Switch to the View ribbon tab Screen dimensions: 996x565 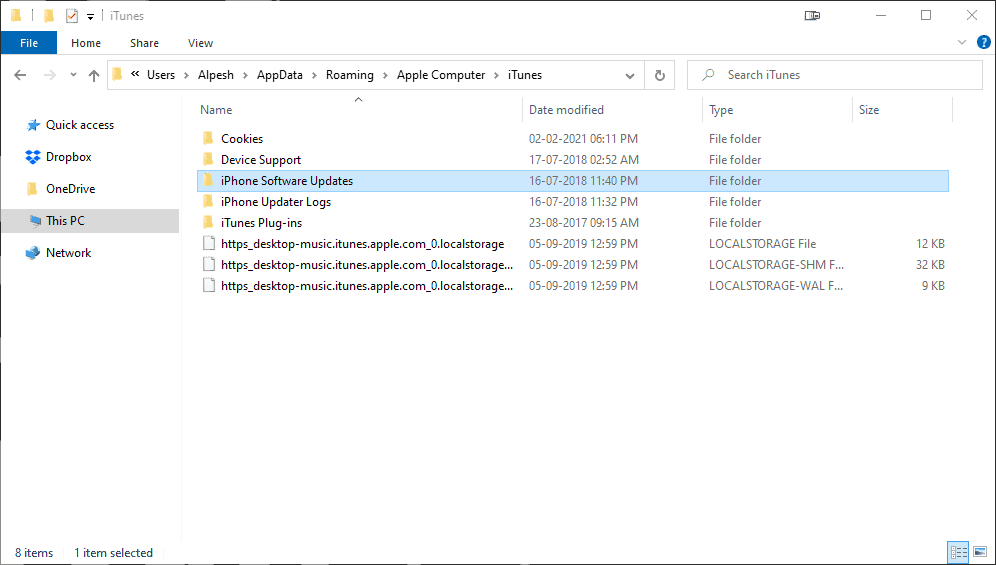[x=200, y=43]
